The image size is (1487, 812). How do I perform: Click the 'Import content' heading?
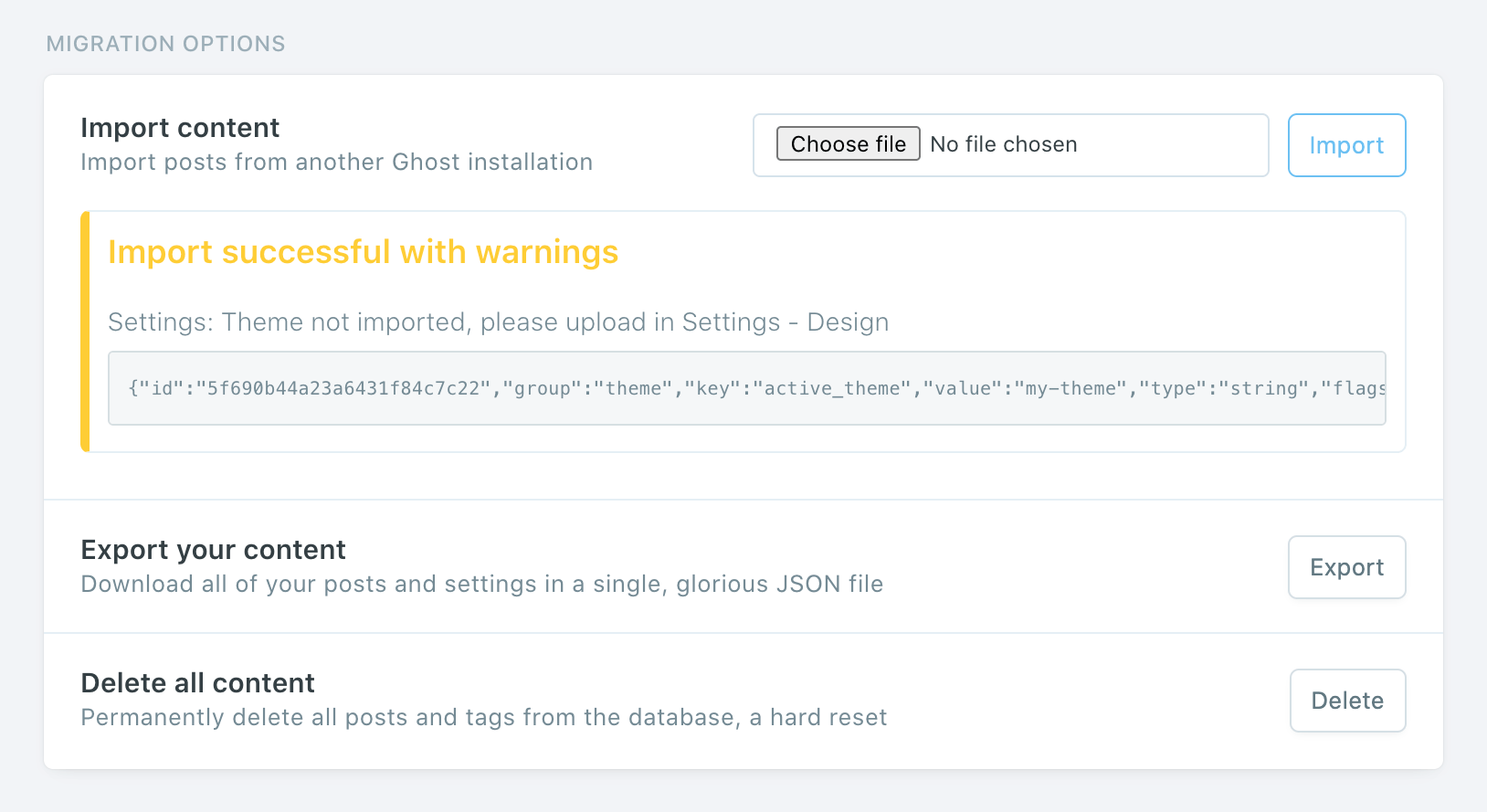pos(180,128)
